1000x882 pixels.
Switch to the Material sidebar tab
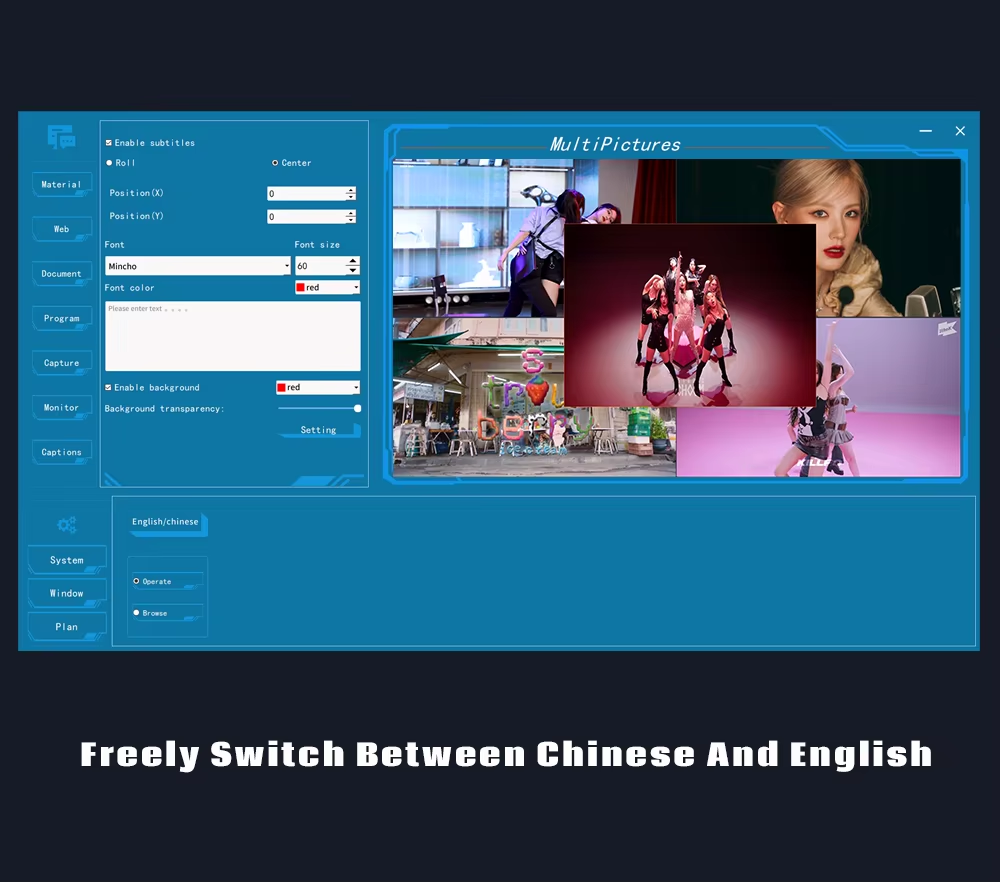[62, 185]
